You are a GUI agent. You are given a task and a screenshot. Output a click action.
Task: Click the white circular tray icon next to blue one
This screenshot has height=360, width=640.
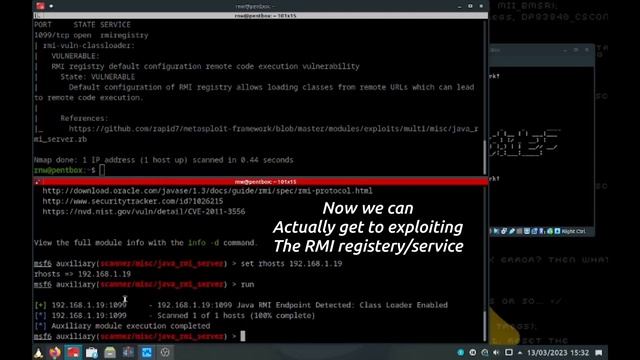473,352
